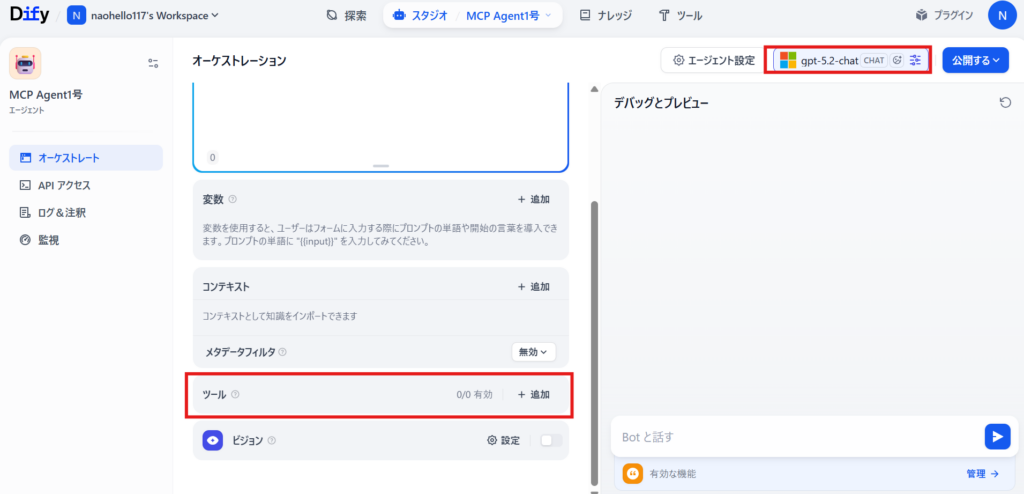Click the orange enabled features icon
The height and width of the screenshot is (494, 1024).
point(631,474)
